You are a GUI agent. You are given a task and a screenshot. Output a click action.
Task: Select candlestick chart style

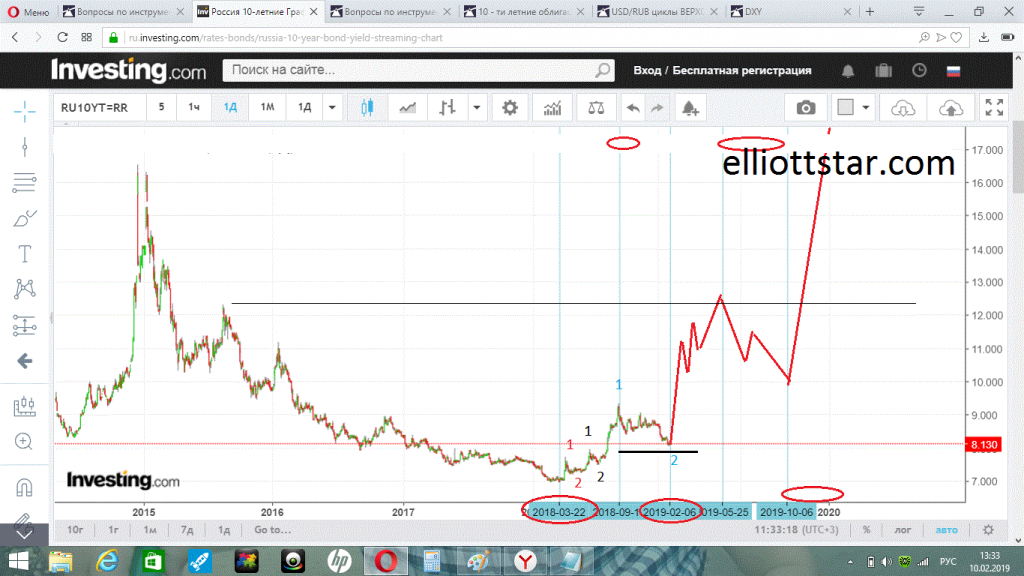coord(367,108)
